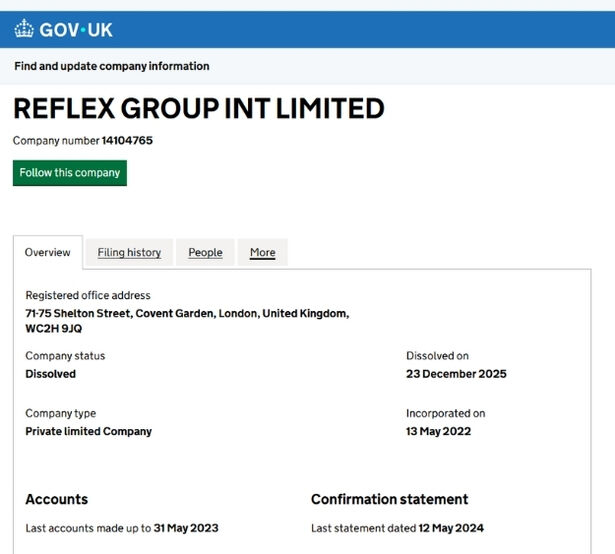Open Find and update company information link
The image size is (615, 554).
112,66
